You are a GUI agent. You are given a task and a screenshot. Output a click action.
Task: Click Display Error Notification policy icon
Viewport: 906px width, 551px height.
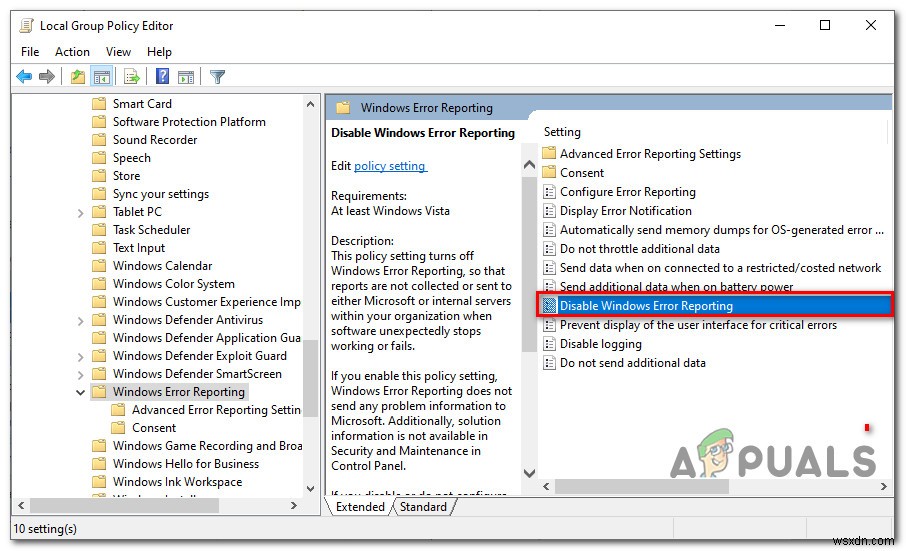coord(549,211)
